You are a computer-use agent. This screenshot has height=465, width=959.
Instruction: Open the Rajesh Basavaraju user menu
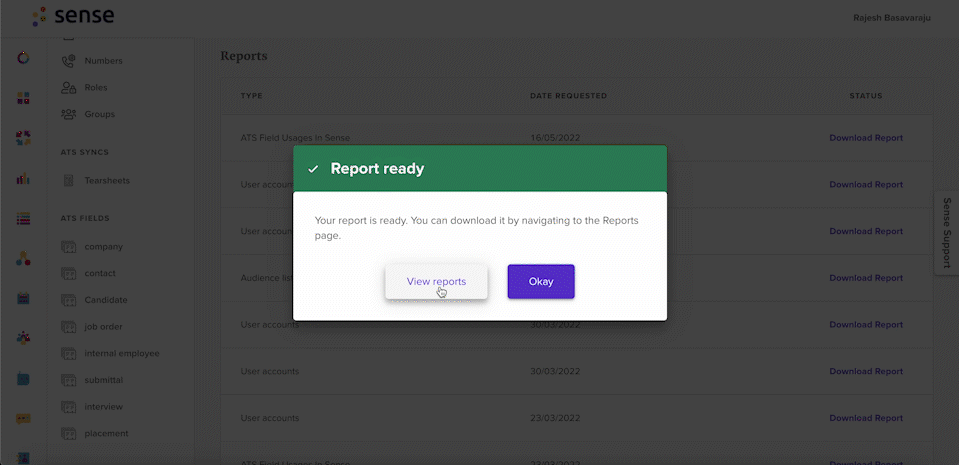(892, 18)
